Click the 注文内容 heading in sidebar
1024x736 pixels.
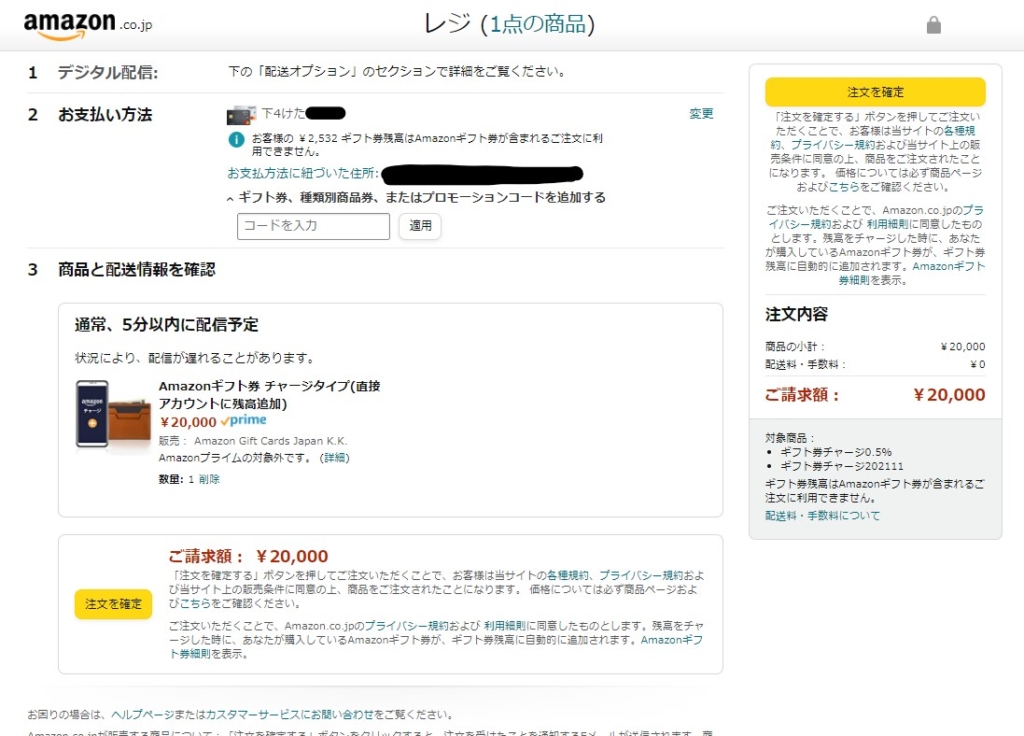(x=797, y=315)
